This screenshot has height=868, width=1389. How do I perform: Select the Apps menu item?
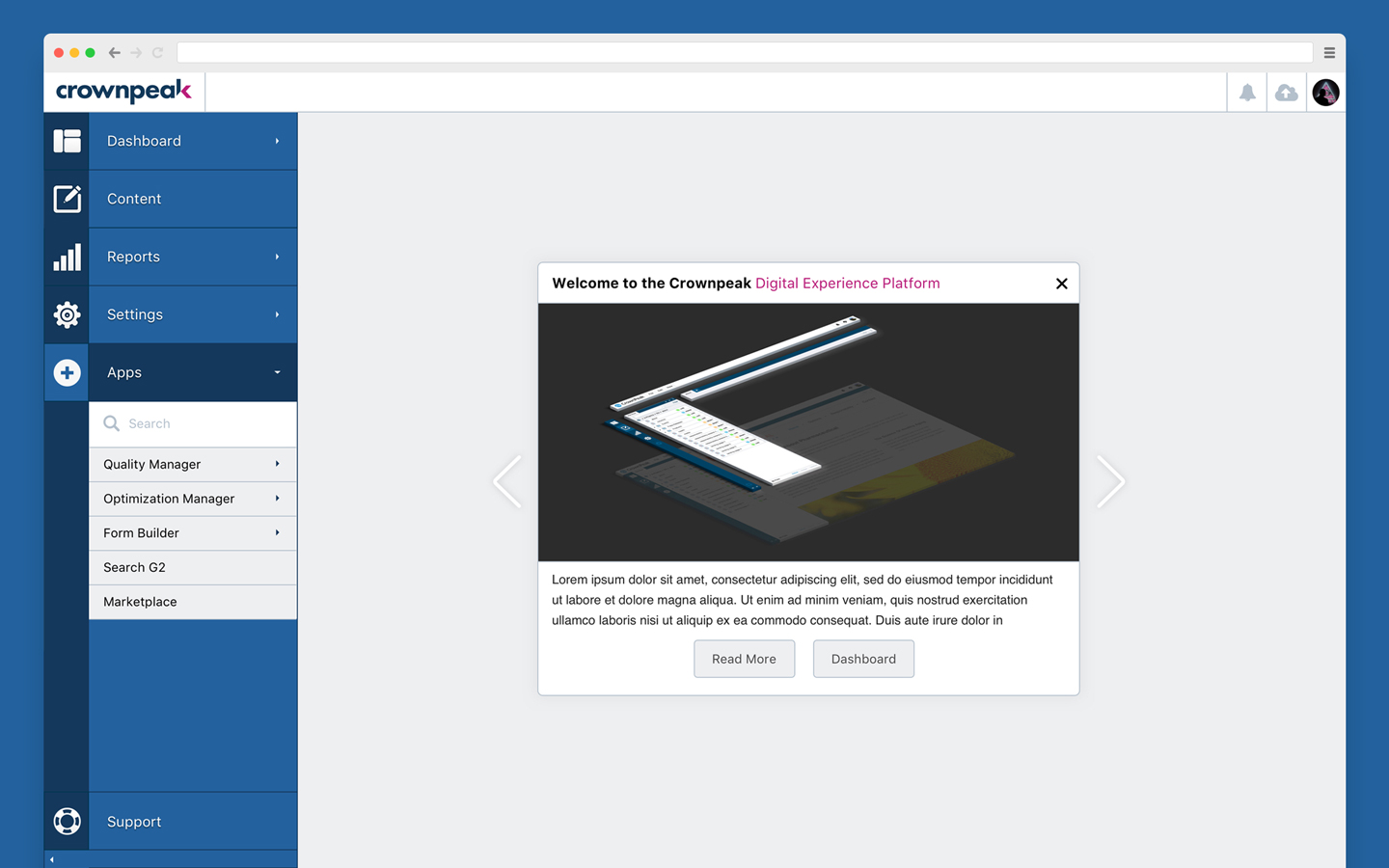coord(193,372)
